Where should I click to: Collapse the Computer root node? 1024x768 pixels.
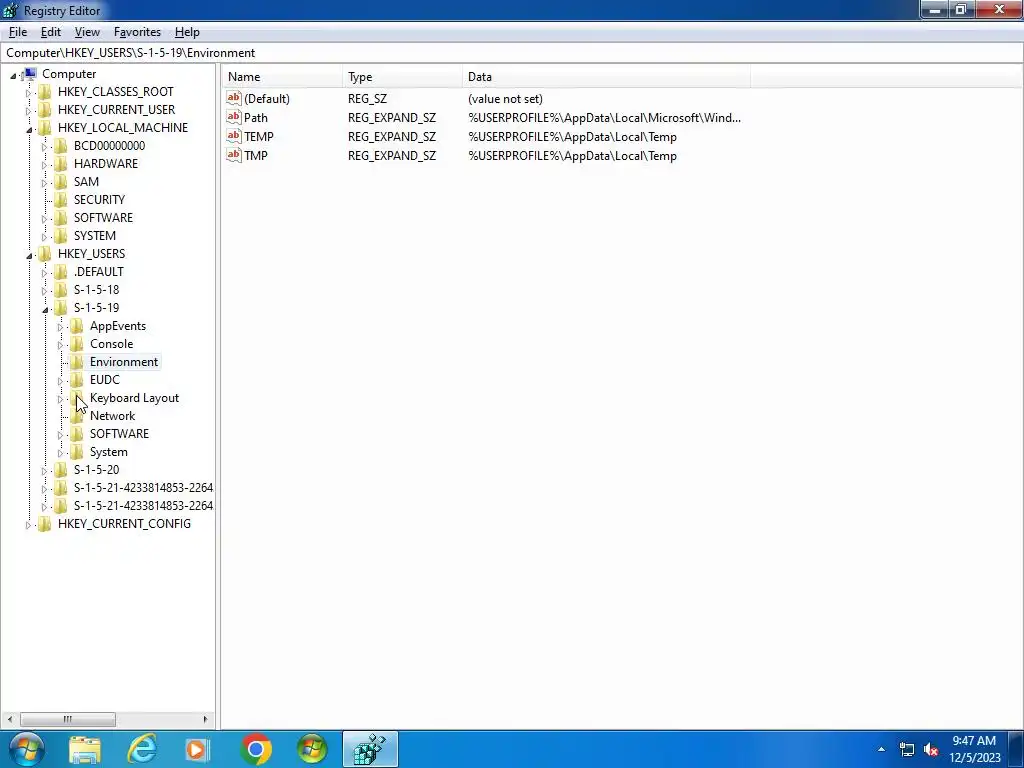(x=13, y=76)
